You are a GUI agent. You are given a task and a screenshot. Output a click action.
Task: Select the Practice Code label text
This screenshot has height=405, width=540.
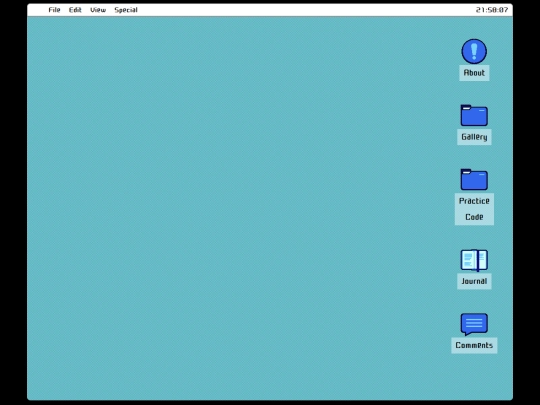474,209
